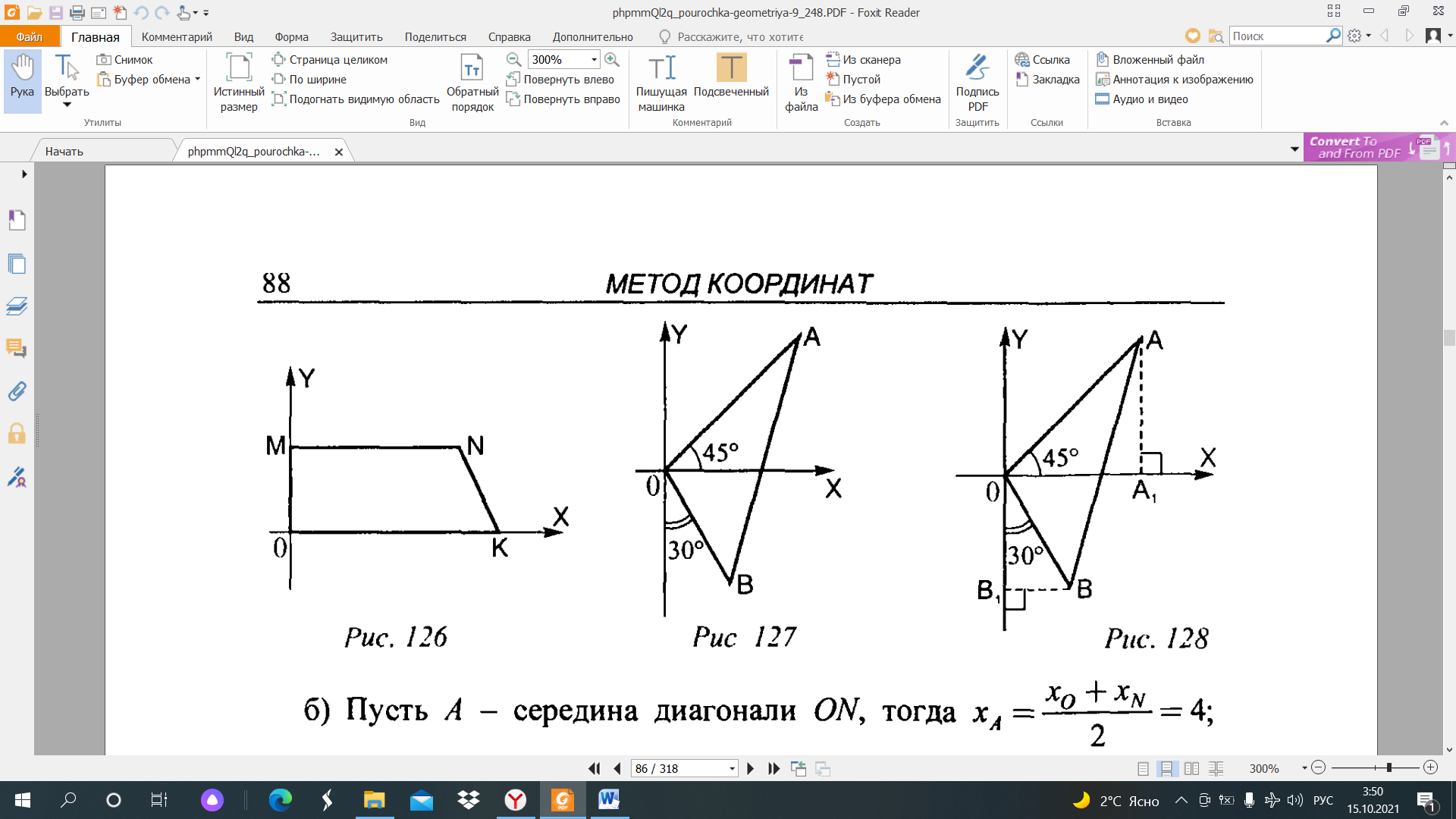This screenshot has height=819, width=1456.
Task: Collapse the ribbon with the chevron
Action: point(1443,123)
